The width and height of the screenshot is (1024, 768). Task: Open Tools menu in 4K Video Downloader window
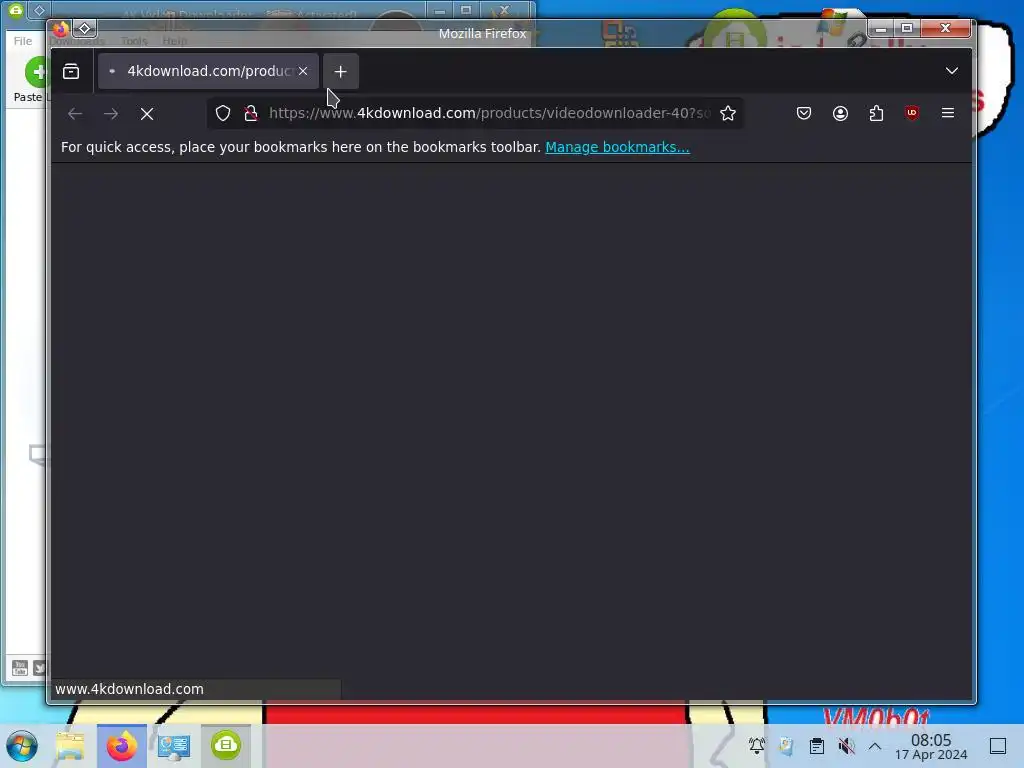click(x=134, y=40)
